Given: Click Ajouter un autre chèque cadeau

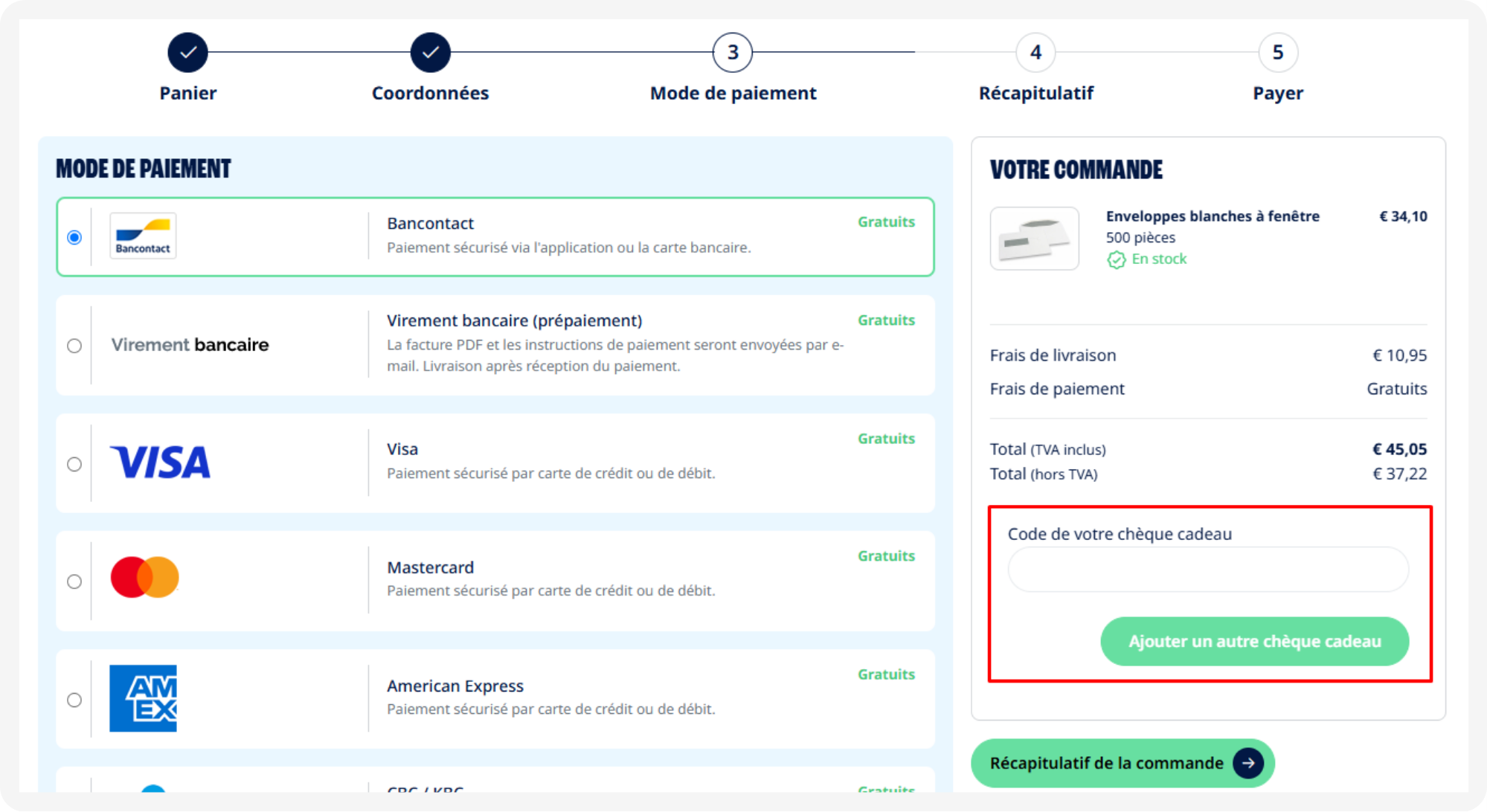Looking at the screenshot, I should [x=1254, y=641].
